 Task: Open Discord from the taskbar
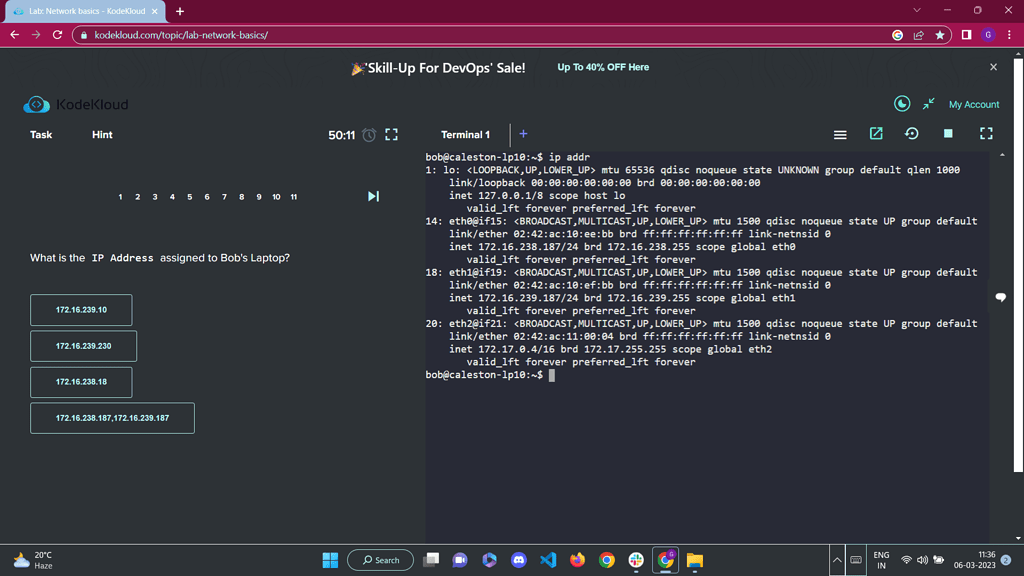[x=519, y=560]
